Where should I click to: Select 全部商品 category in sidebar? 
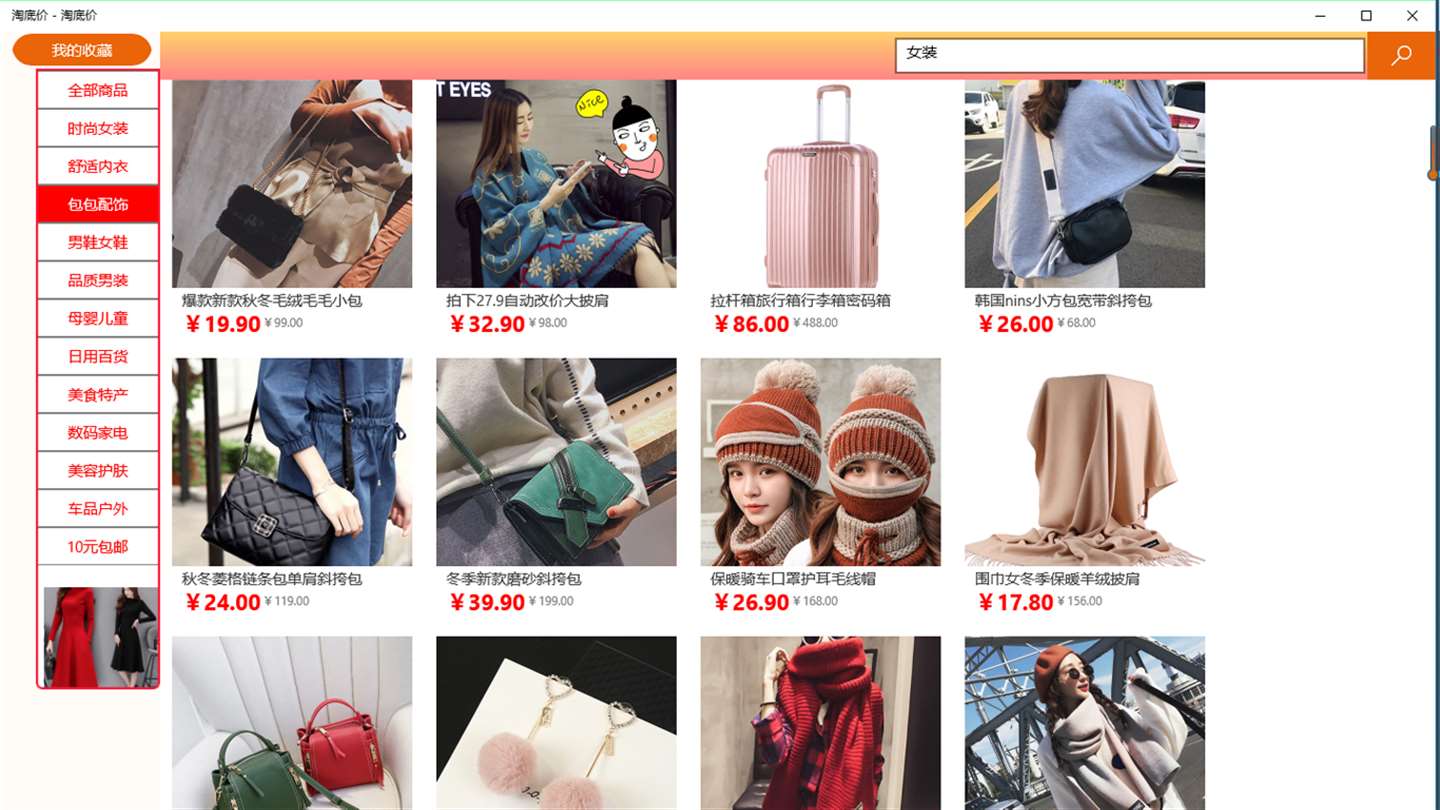pyautogui.click(x=98, y=90)
